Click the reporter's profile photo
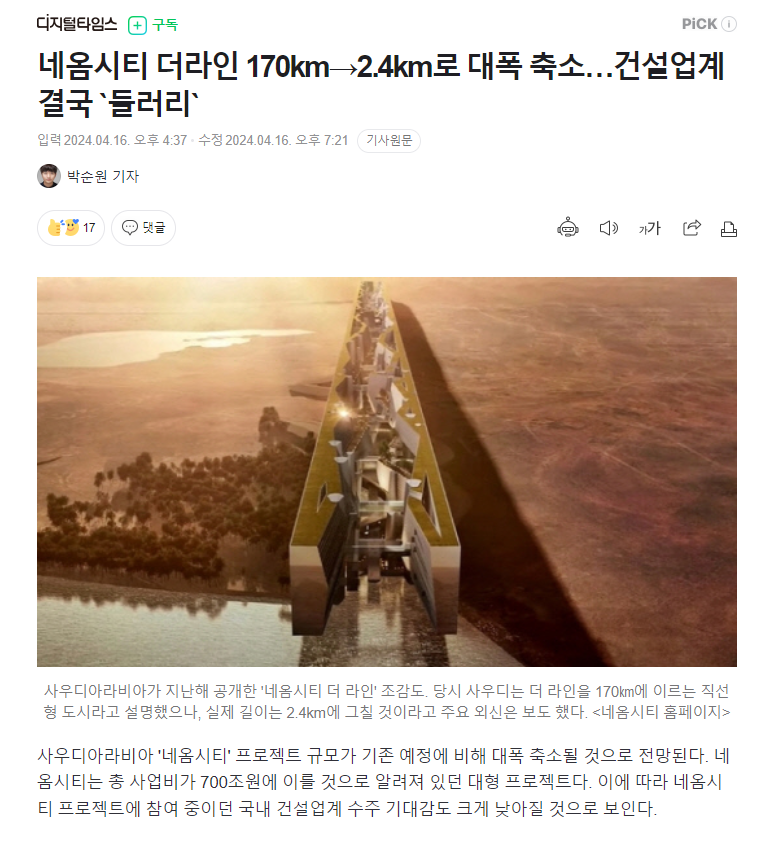This screenshot has height=841, width=784. coord(49,176)
